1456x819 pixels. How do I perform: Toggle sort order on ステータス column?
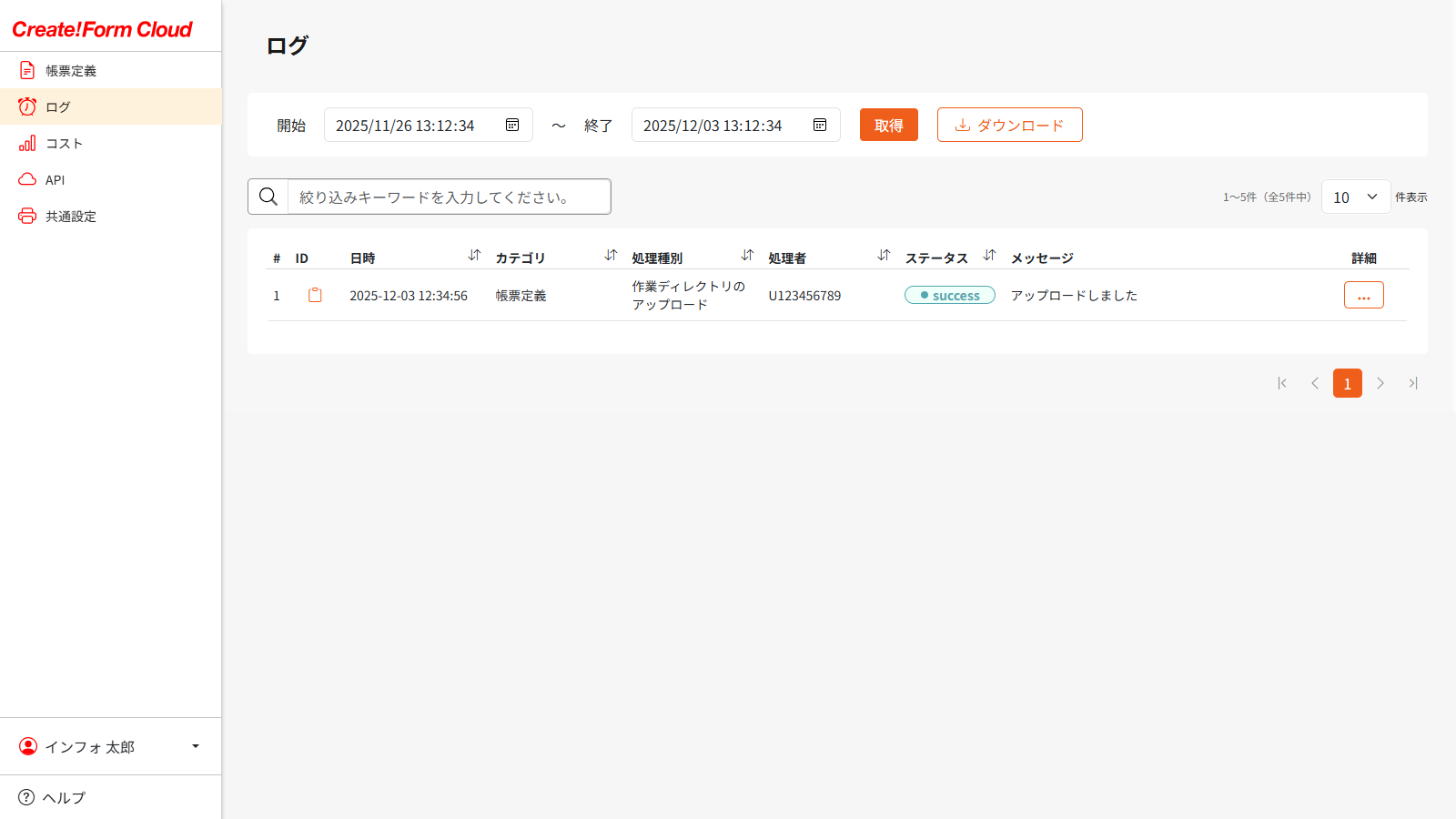(x=989, y=256)
